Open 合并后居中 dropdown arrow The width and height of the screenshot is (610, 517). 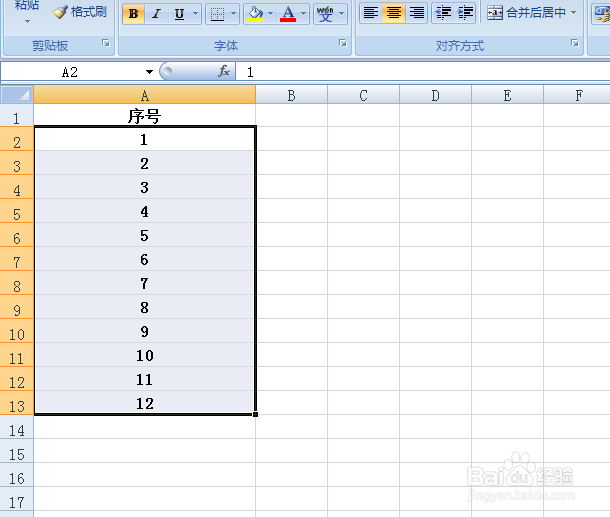pyautogui.click(x=573, y=13)
